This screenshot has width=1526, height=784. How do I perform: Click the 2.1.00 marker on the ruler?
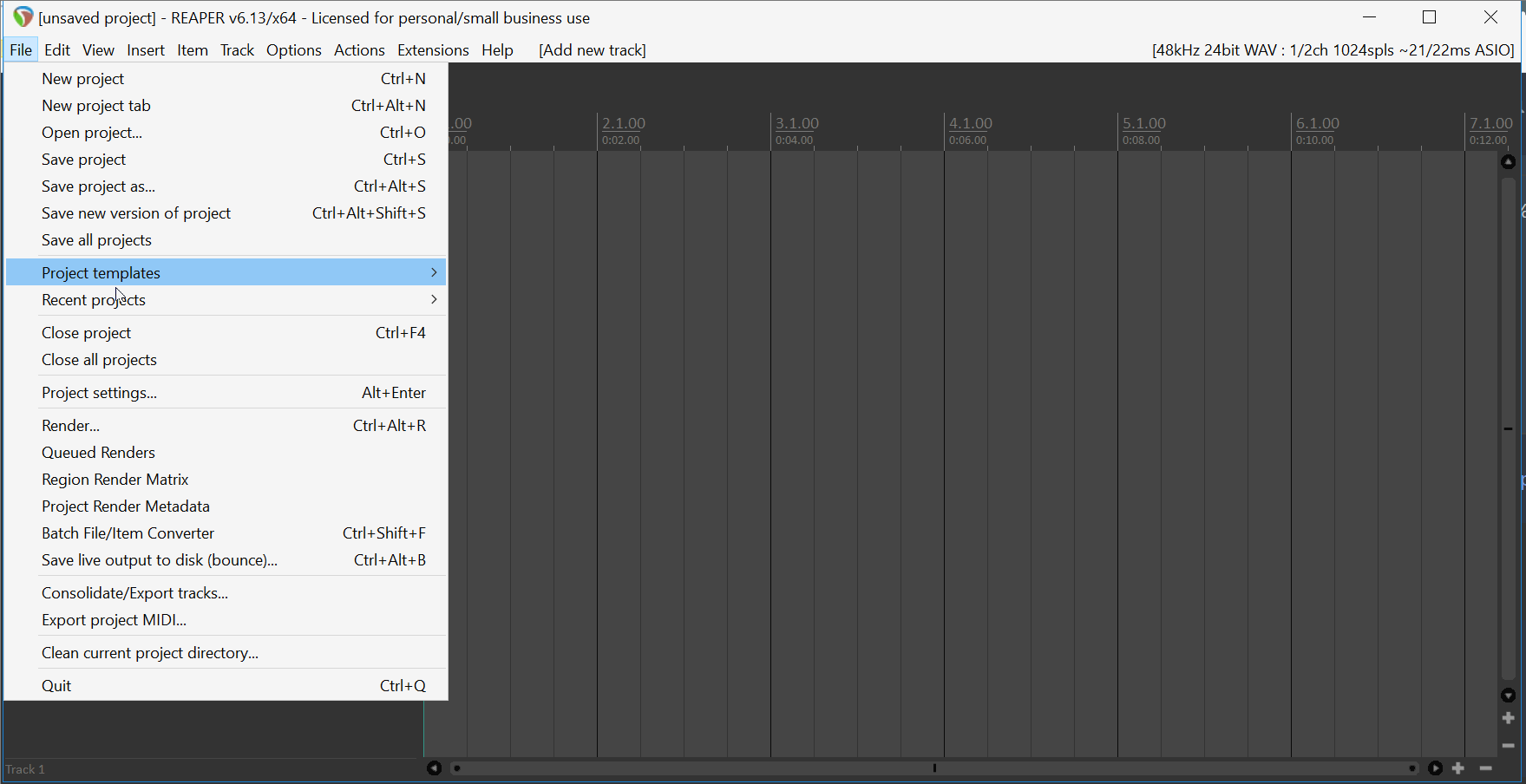[x=624, y=123]
